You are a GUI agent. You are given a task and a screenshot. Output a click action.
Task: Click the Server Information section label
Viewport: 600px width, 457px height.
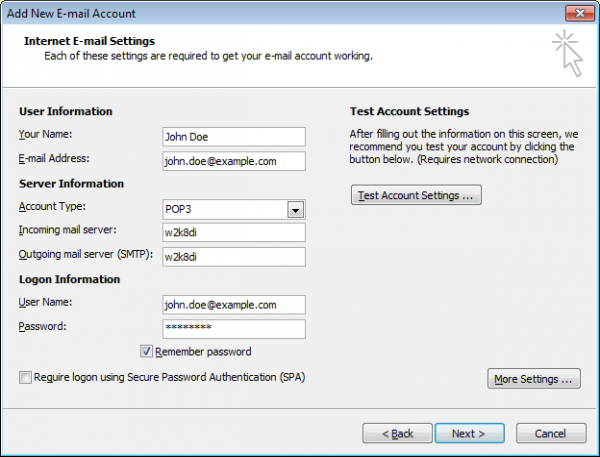pos(71,184)
